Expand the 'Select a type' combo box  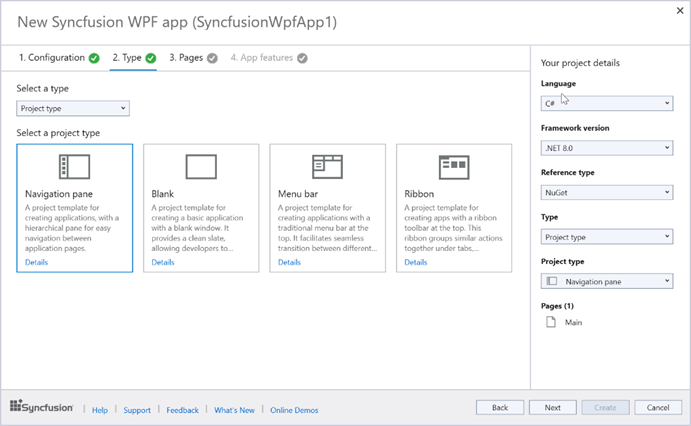point(73,108)
